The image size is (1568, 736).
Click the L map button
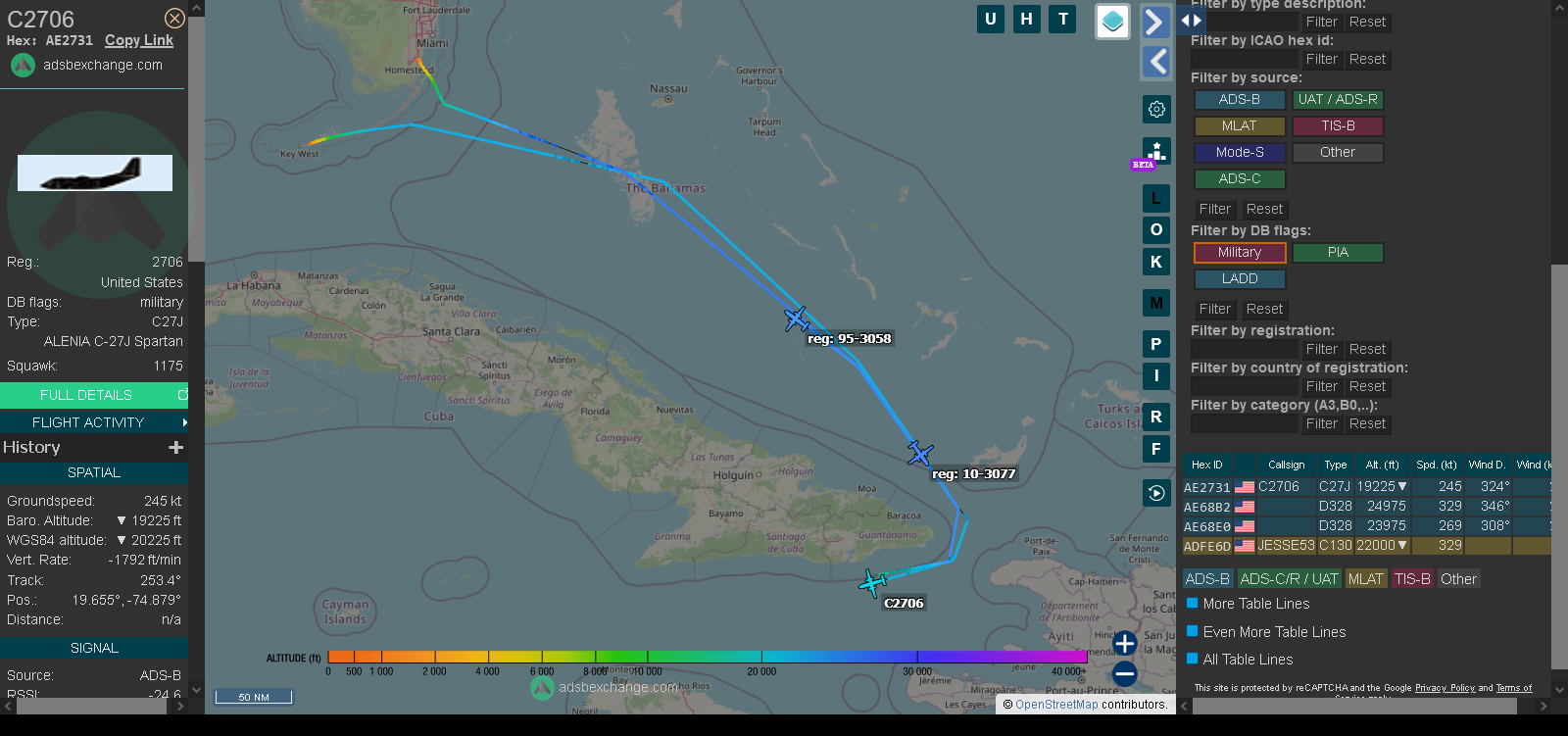[1156, 198]
